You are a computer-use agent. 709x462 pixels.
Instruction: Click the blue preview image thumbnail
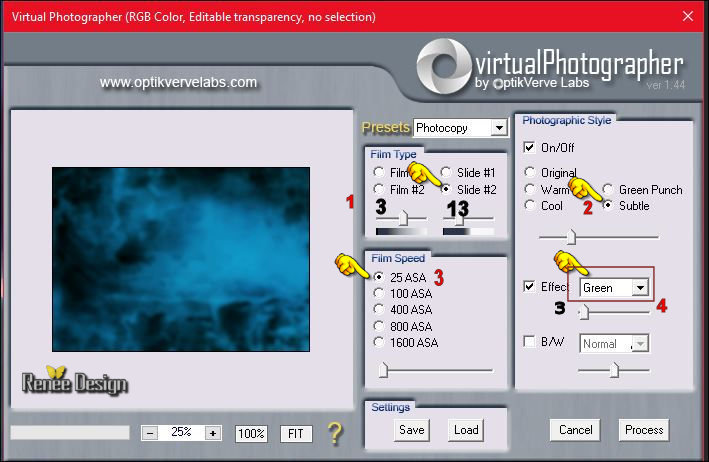point(181,259)
